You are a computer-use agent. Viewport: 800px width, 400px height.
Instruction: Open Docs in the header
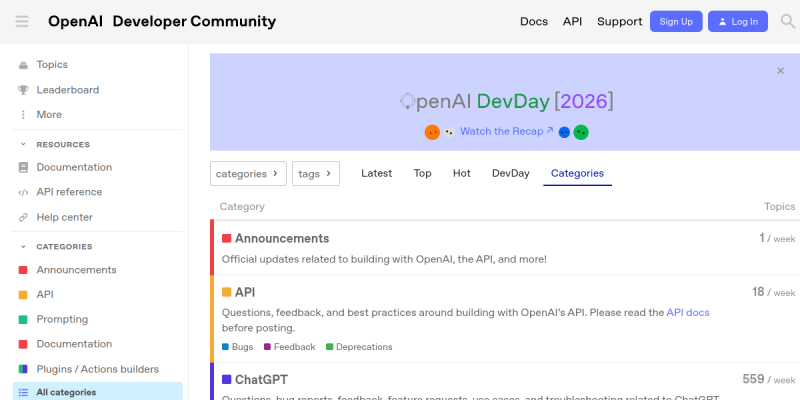(x=534, y=21)
